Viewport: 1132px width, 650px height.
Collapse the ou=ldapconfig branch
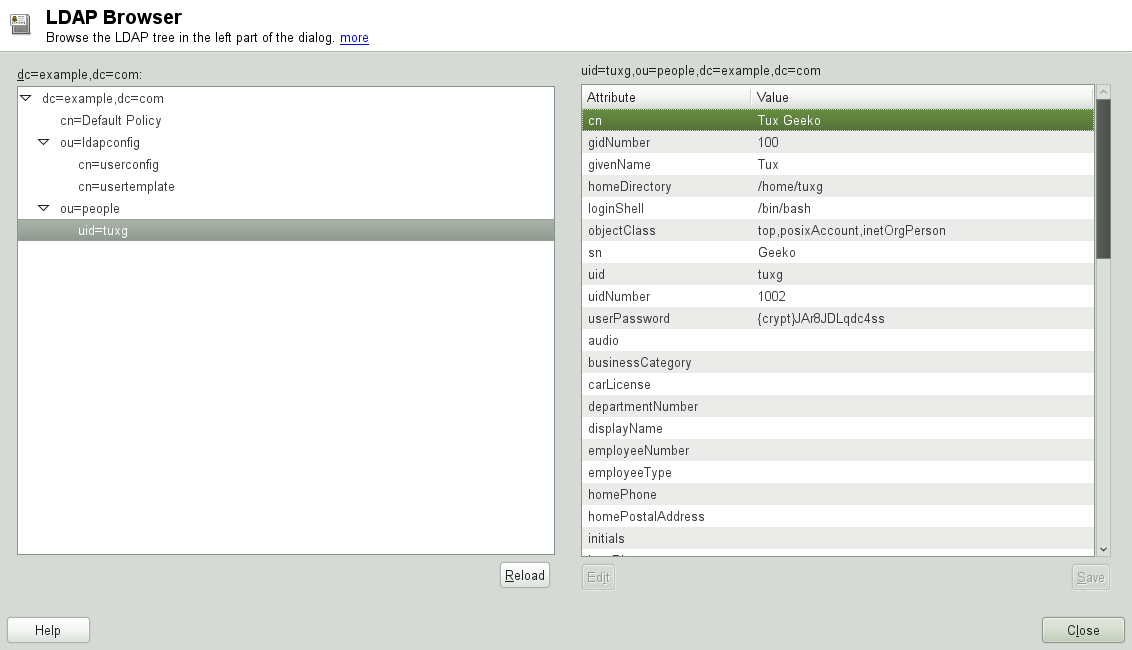coord(42,142)
